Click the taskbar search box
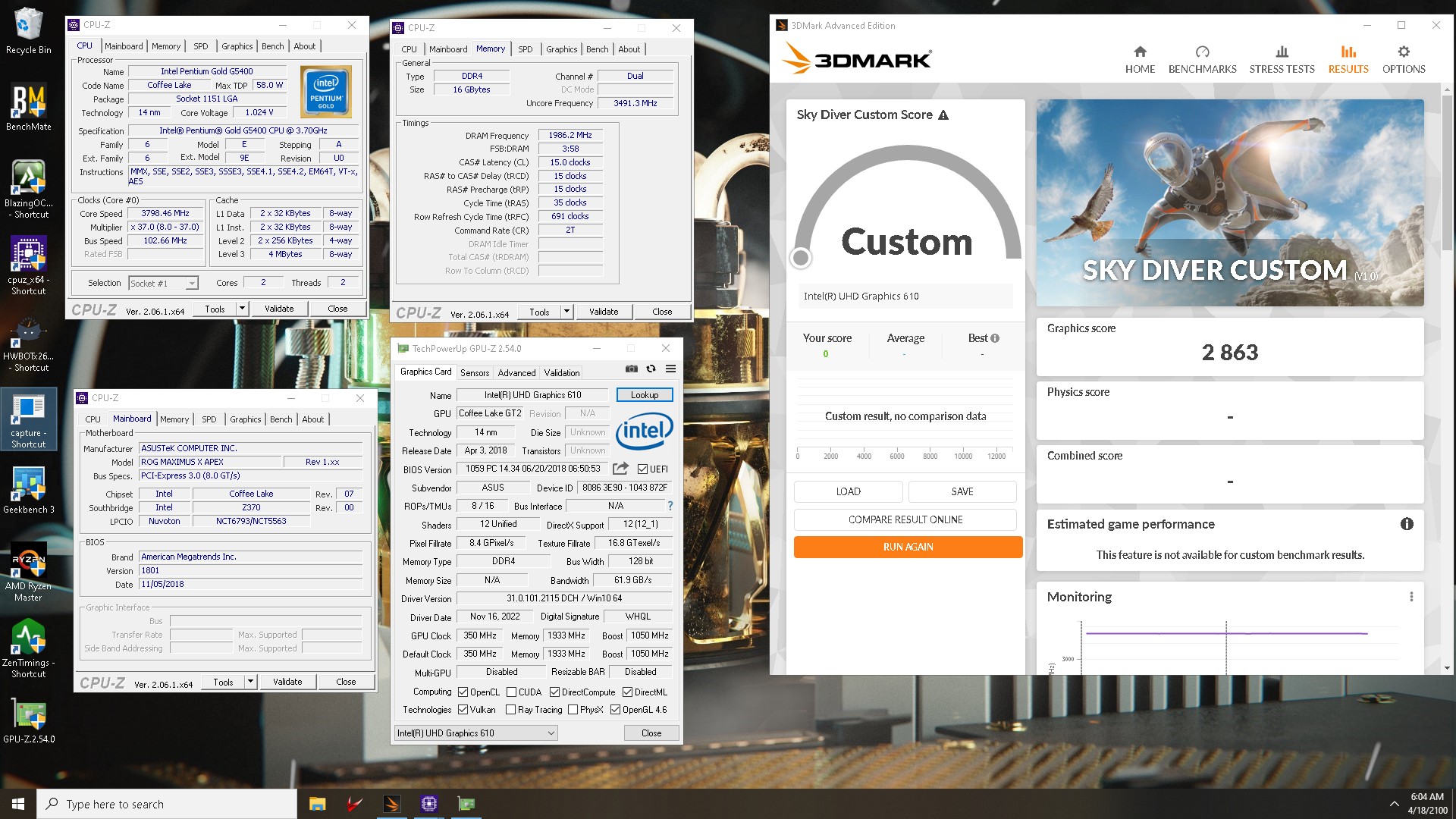Viewport: 1456px width, 819px height. tap(167, 804)
